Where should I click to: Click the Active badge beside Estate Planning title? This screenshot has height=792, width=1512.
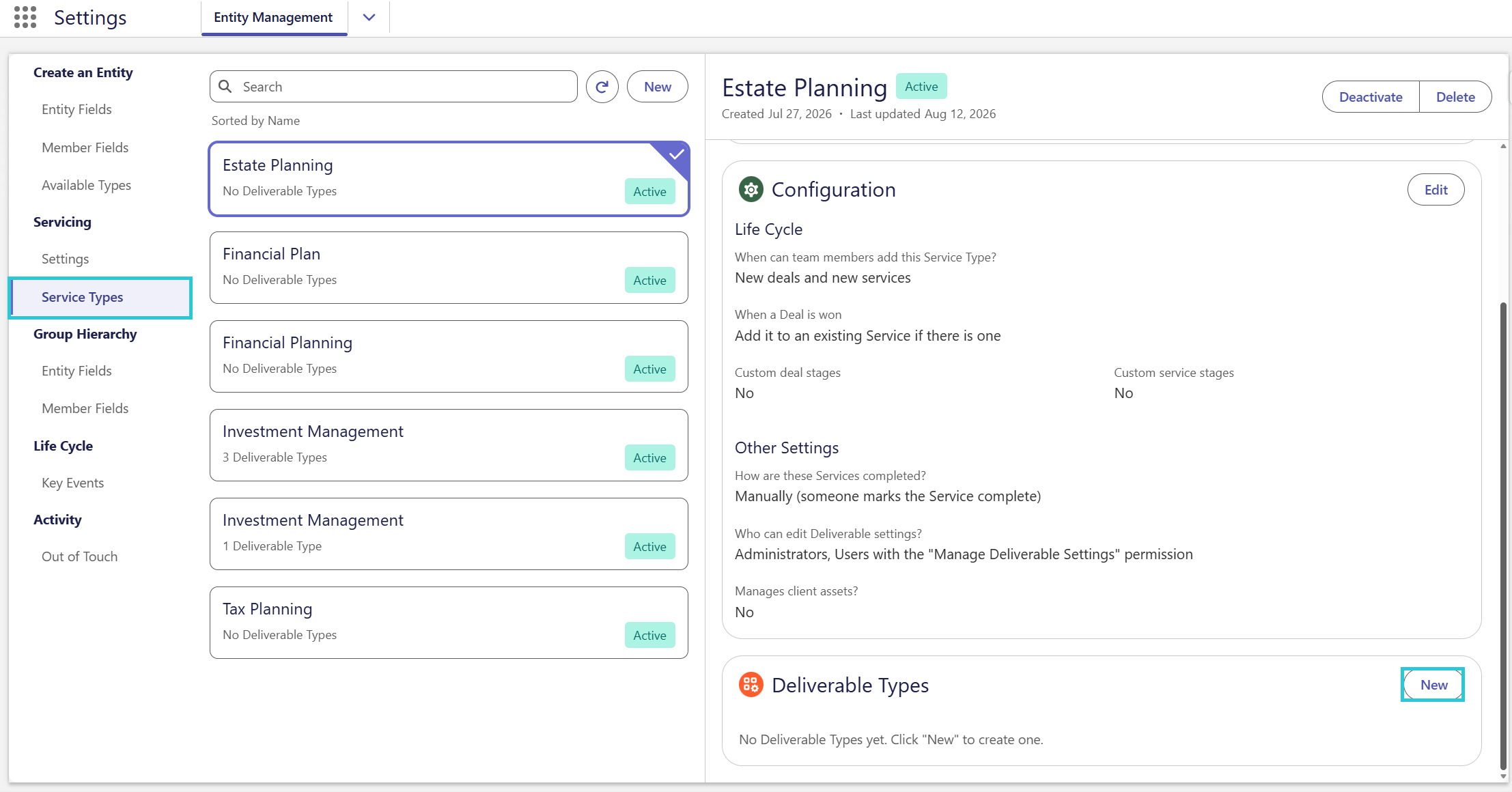pos(921,87)
